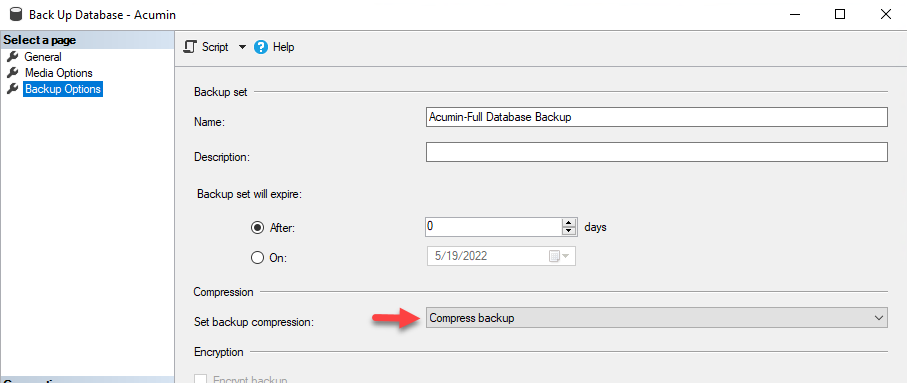Viewport: 907px width, 383px height.
Task: Click the wrench icon beside General
Action: click(12, 57)
